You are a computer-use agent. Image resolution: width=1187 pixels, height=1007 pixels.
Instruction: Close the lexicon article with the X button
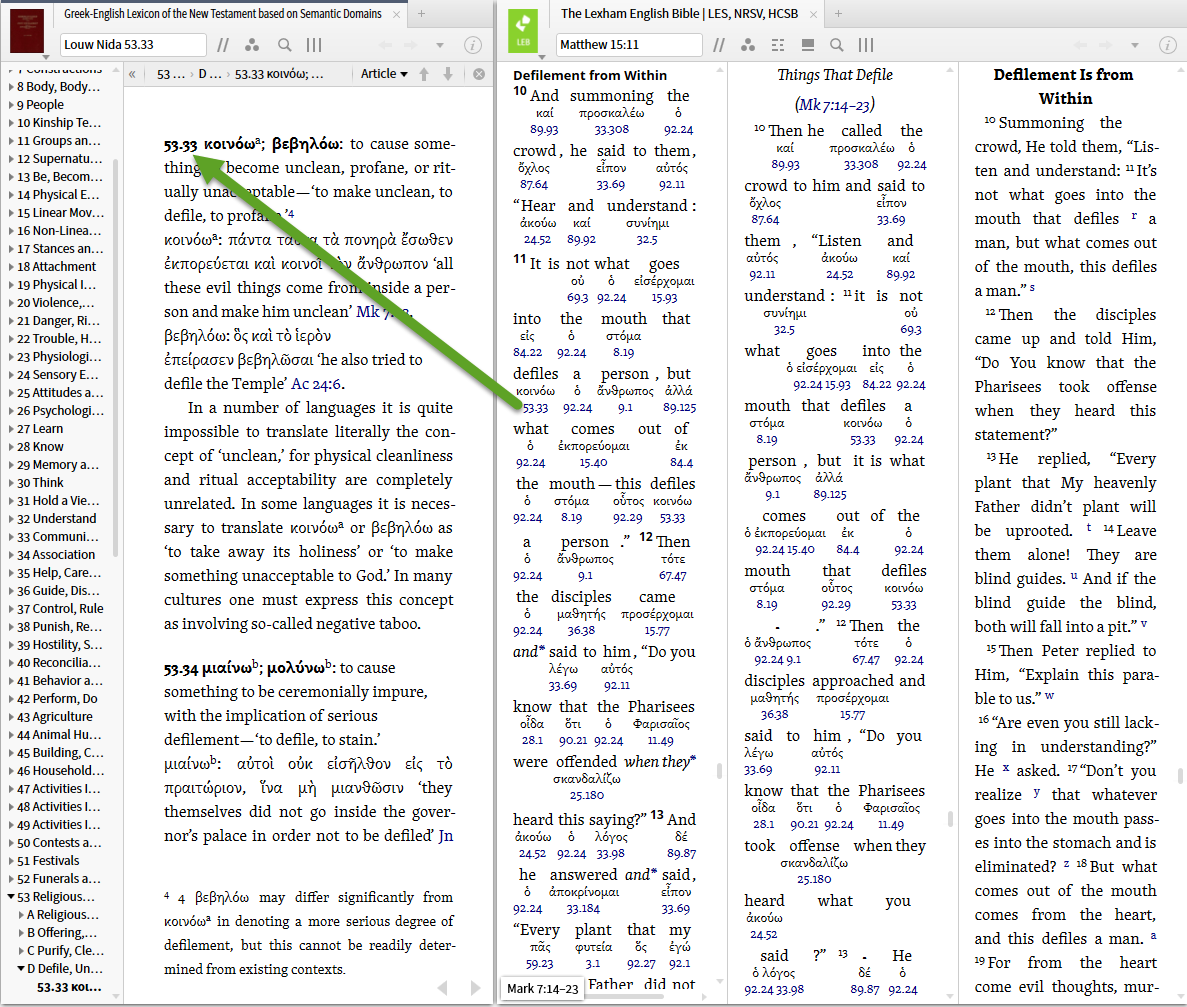point(477,74)
